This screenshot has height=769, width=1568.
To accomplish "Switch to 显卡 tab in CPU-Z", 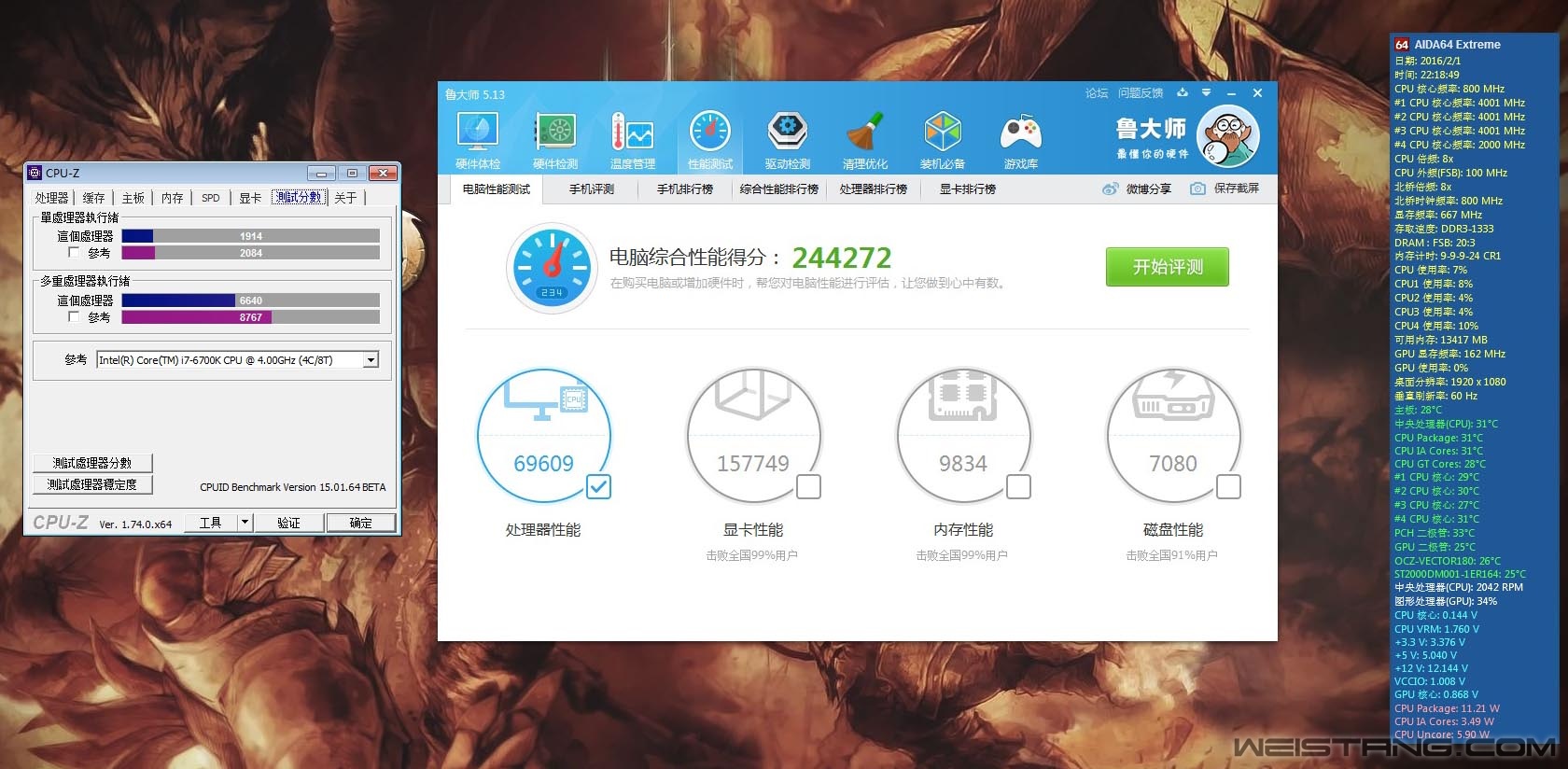I will pos(250,198).
